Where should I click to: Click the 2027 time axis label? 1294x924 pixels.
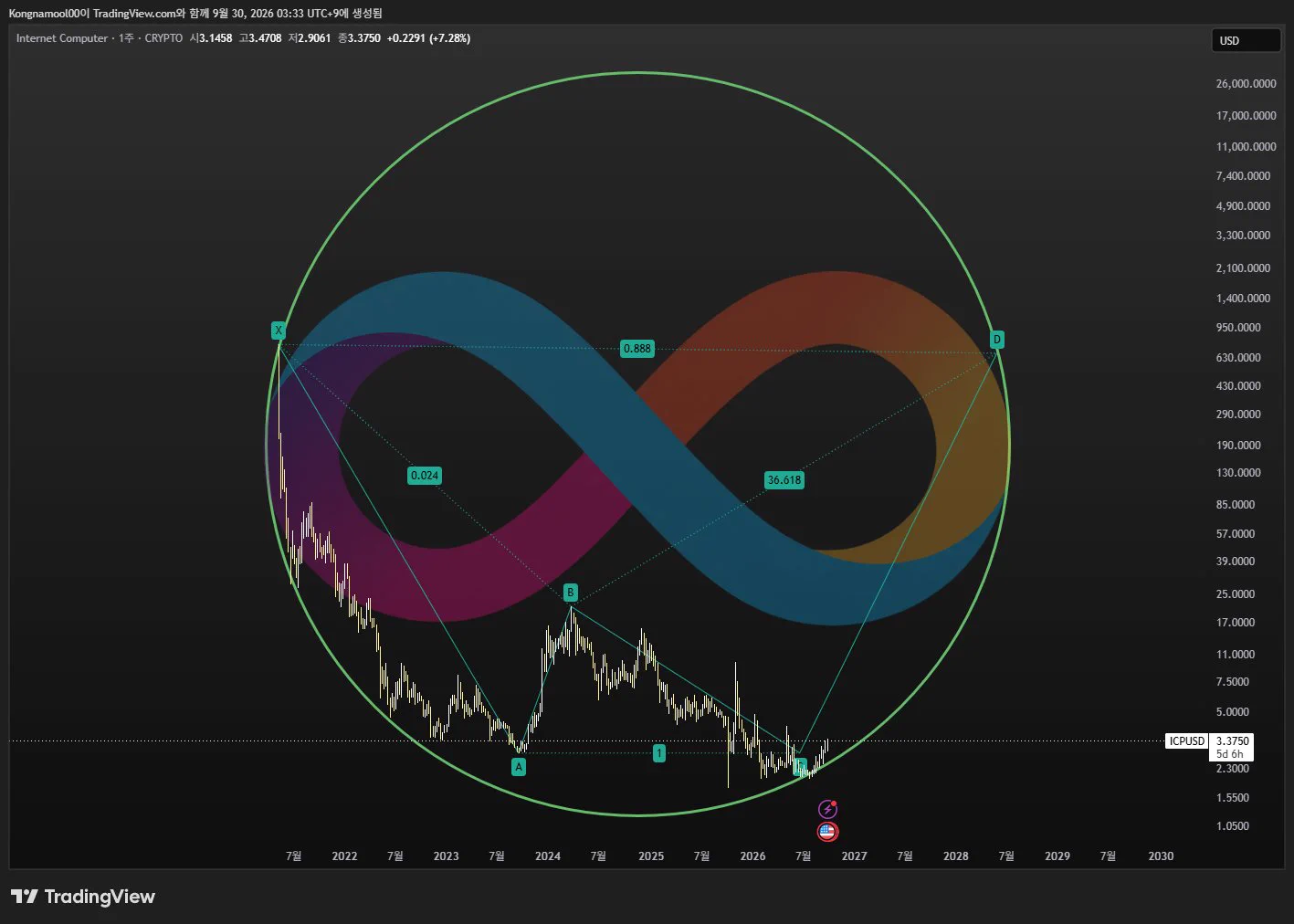pyautogui.click(x=855, y=856)
